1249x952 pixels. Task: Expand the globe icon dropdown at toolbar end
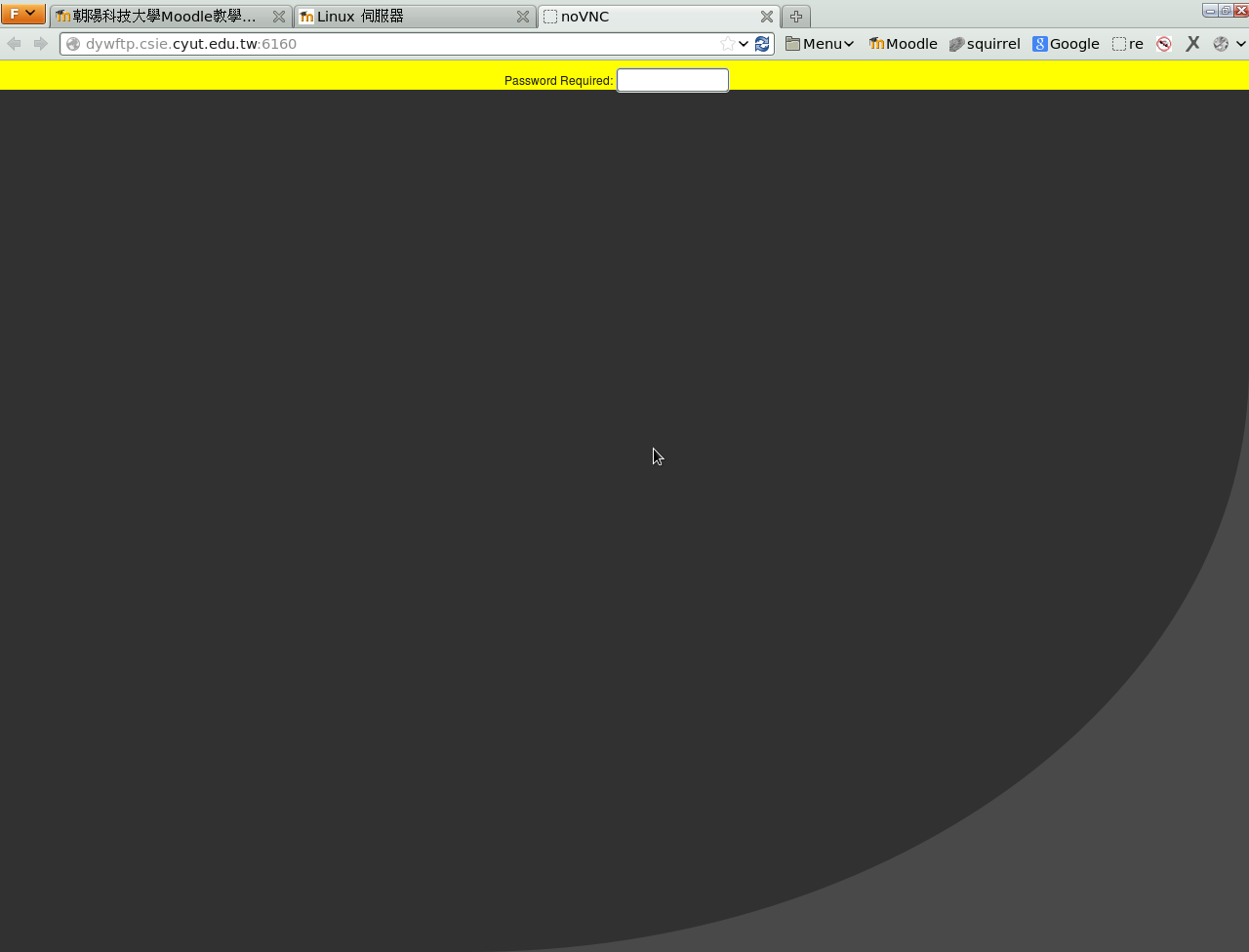[x=1240, y=44]
